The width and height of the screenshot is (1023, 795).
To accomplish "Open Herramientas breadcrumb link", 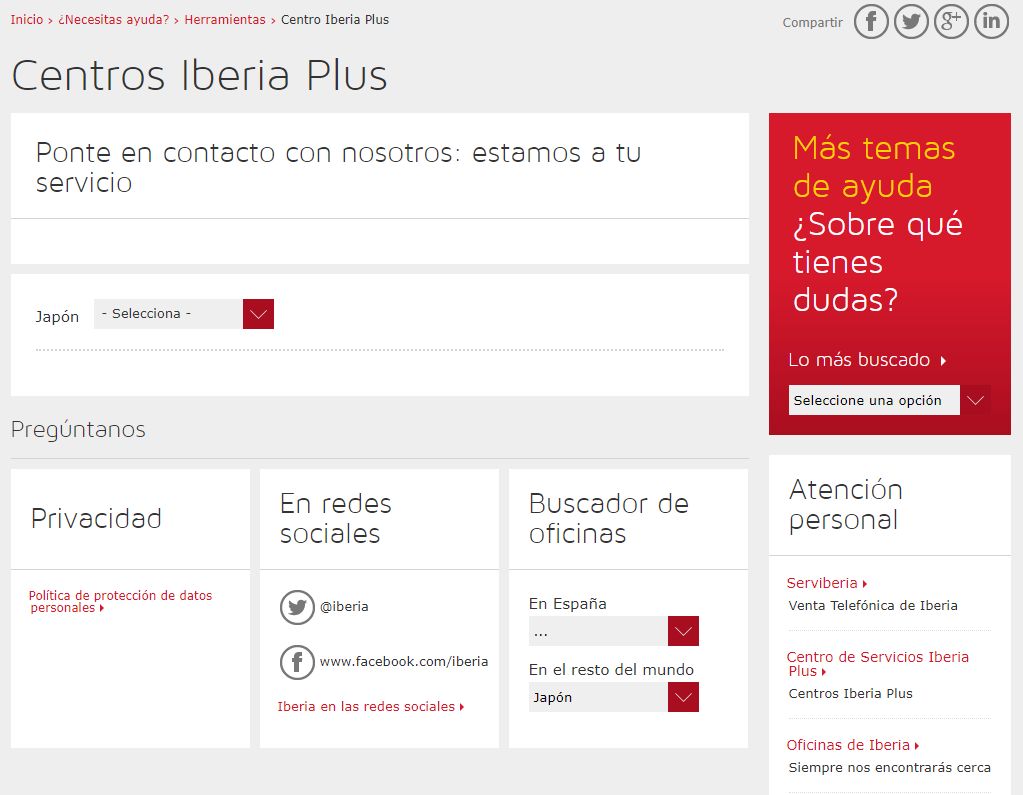I will pos(225,20).
